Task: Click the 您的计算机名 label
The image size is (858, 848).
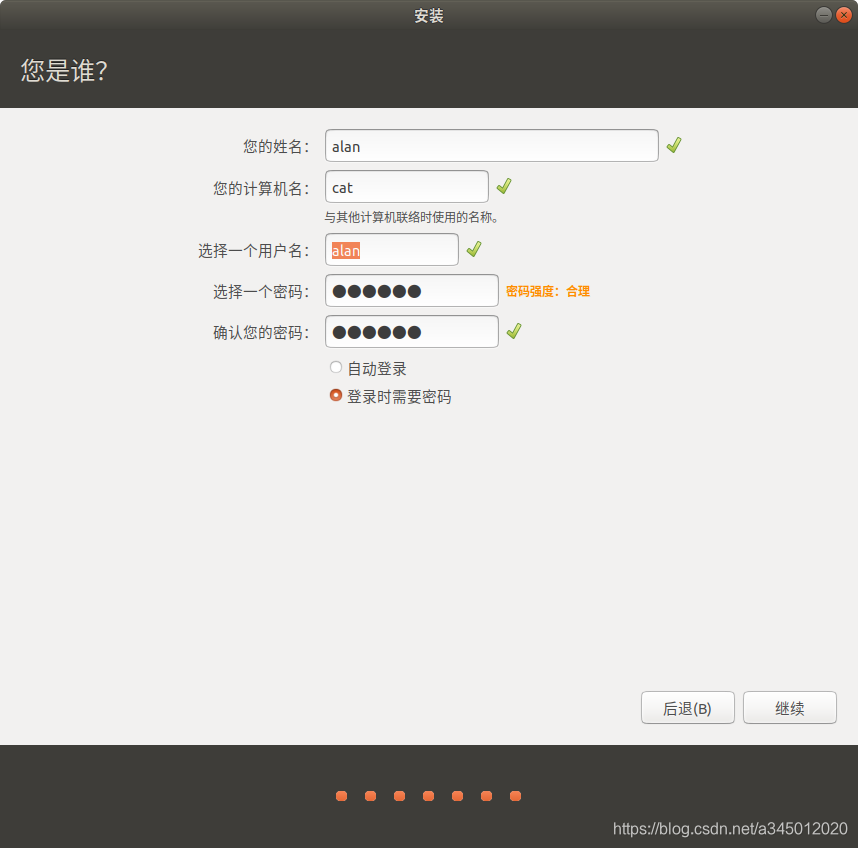Action: [x=262, y=188]
